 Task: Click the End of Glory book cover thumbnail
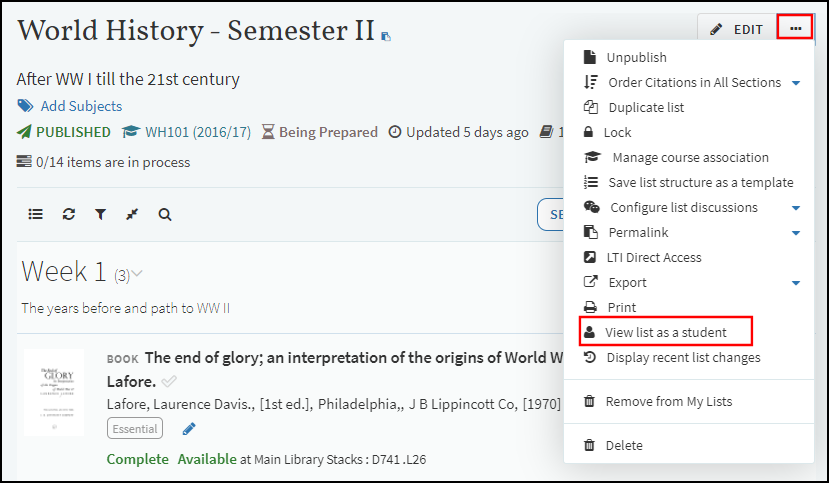point(54,392)
